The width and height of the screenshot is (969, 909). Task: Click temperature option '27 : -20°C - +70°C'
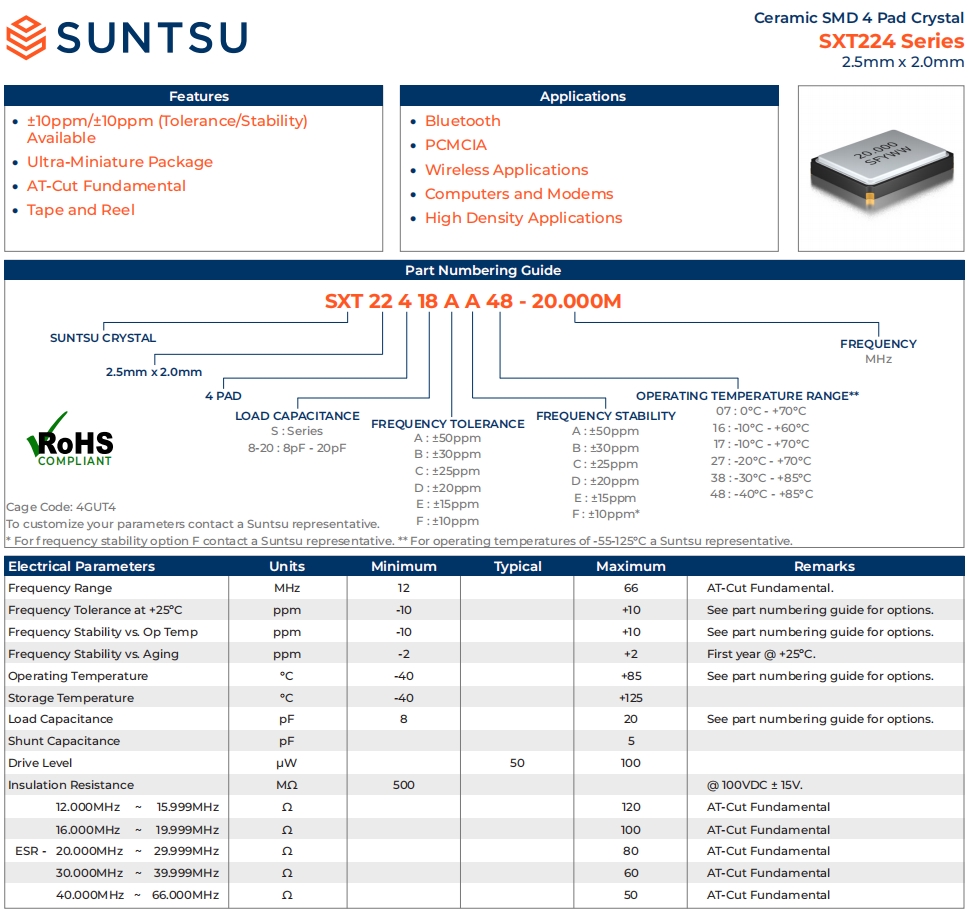(761, 461)
